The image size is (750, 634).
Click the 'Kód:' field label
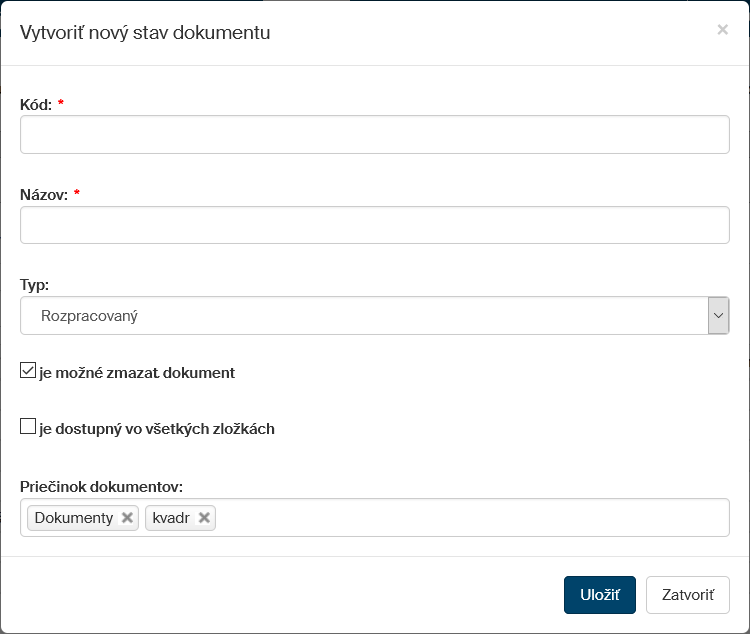pyautogui.click(x=36, y=104)
